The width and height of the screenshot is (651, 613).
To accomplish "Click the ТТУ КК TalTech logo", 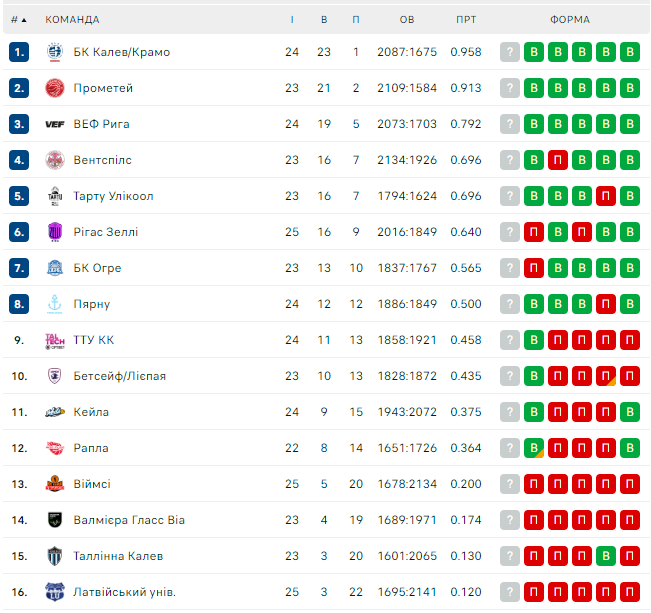I will tap(55, 340).
